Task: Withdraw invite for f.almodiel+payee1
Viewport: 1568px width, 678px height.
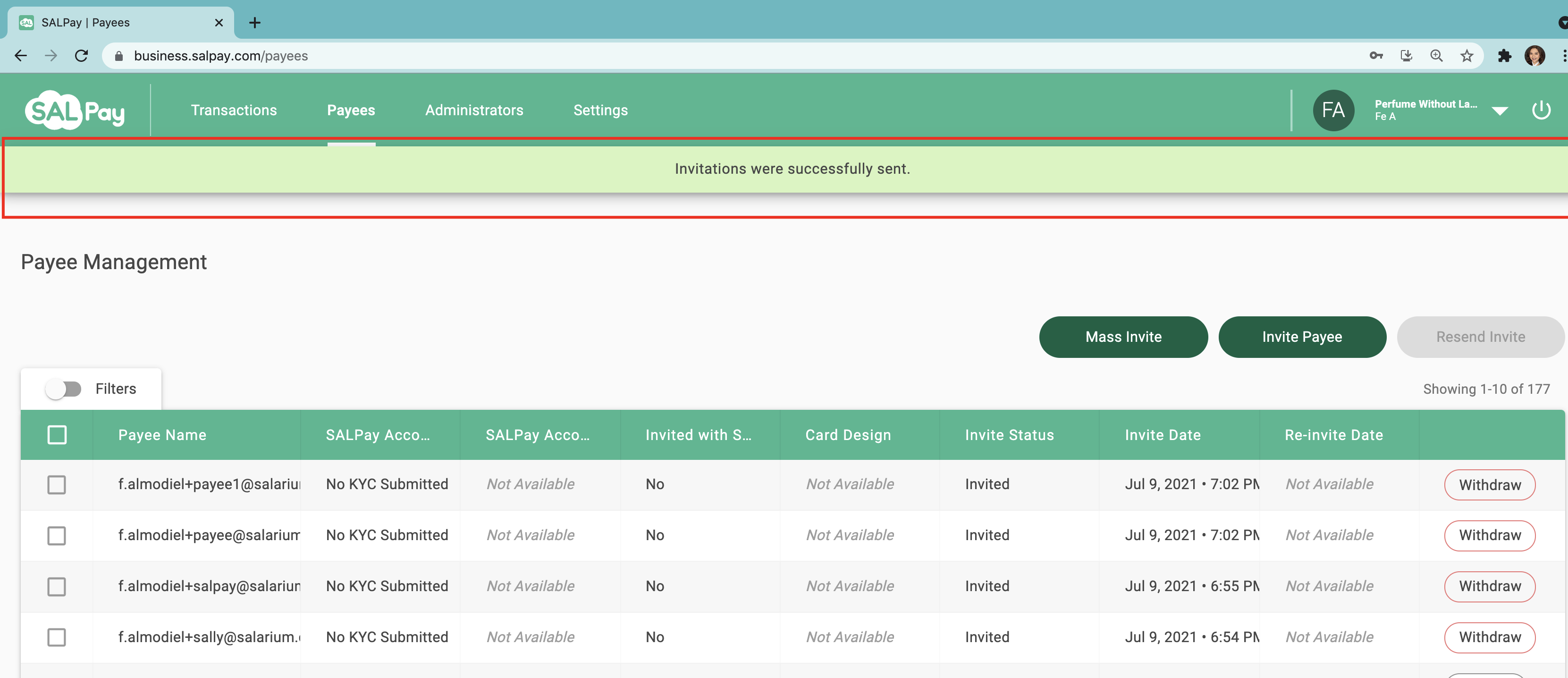Action: (1490, 484)
